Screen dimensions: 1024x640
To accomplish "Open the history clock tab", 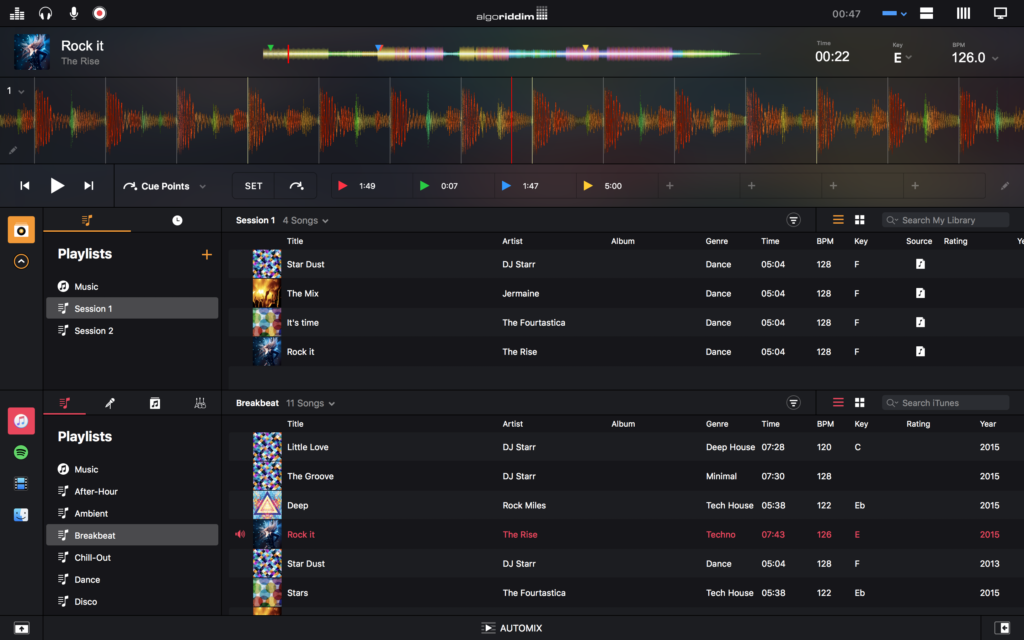I will click(x=177, y=220).
